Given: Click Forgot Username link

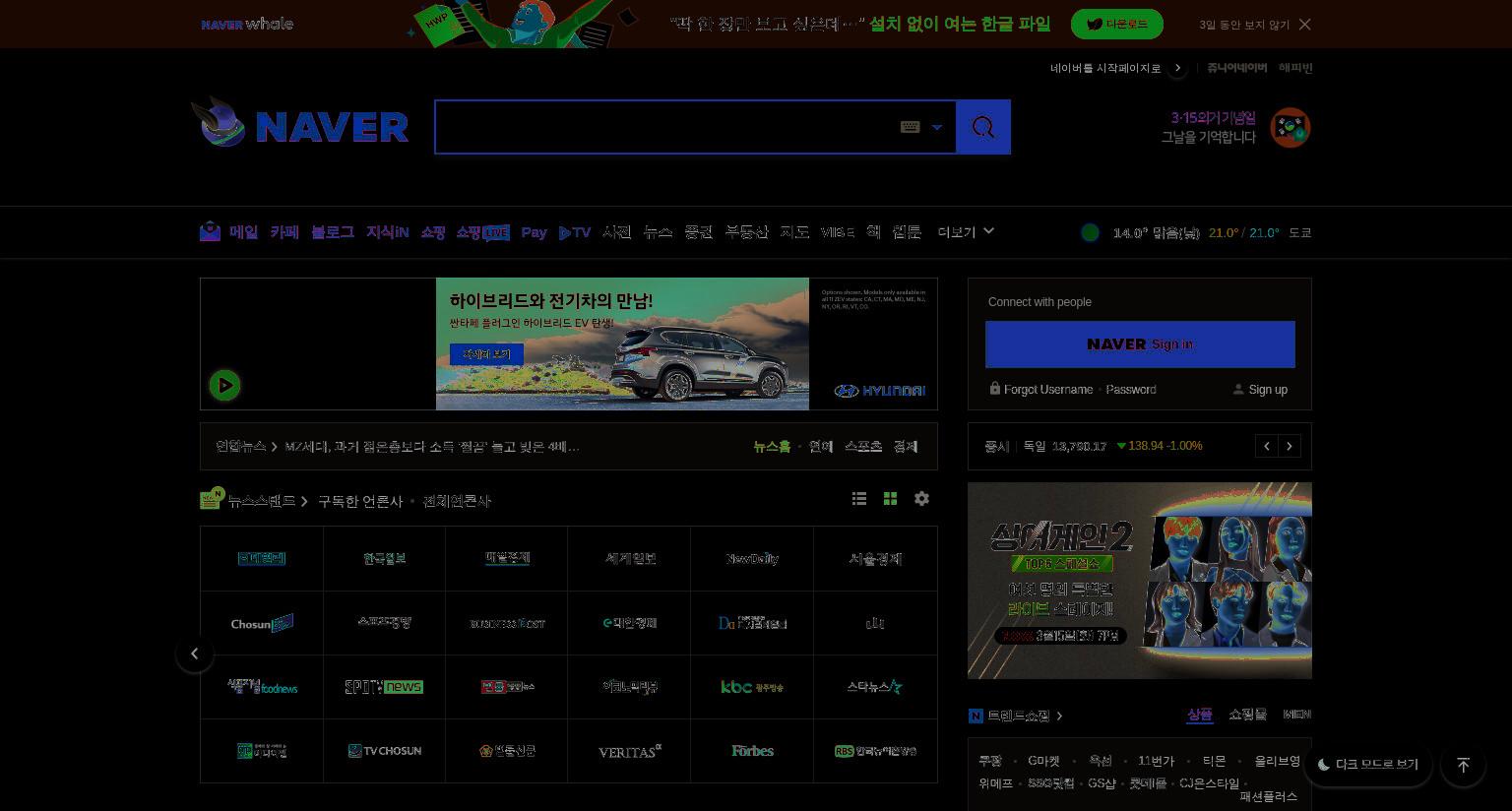Looking at the screenshot, I should 1047,390.
